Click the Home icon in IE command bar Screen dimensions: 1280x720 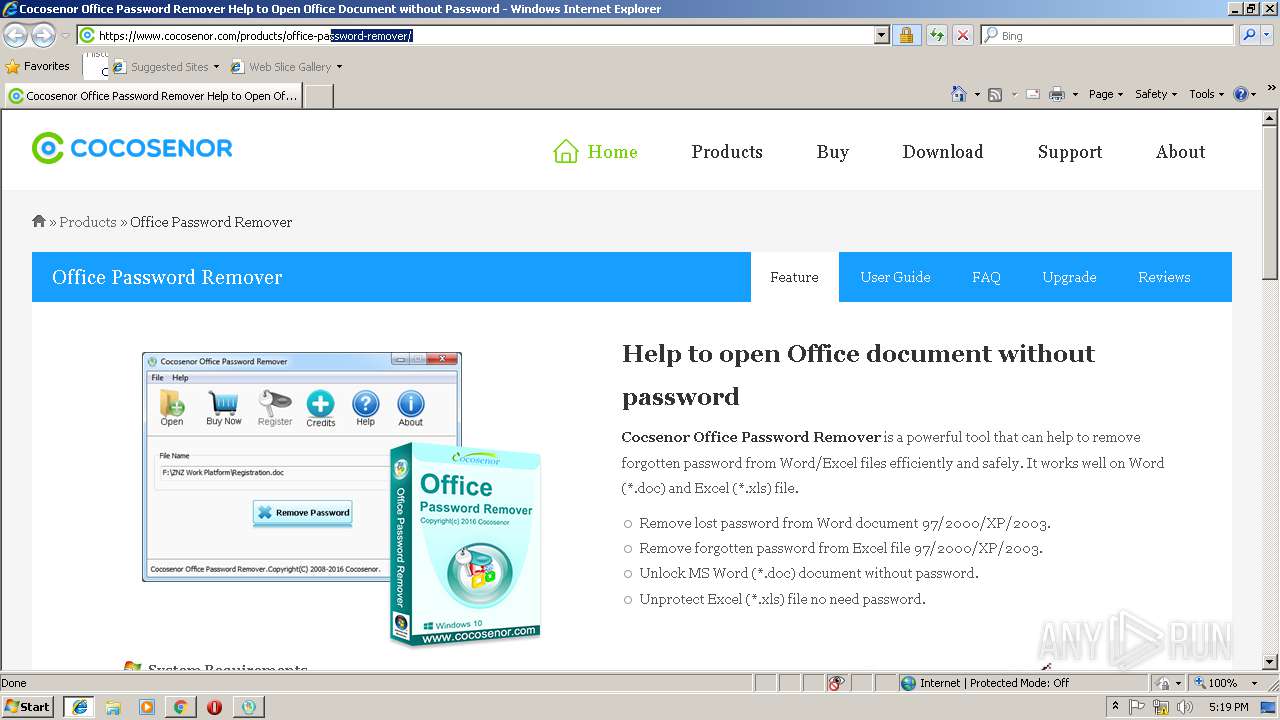pyautogui.click(x=959, y=94)
